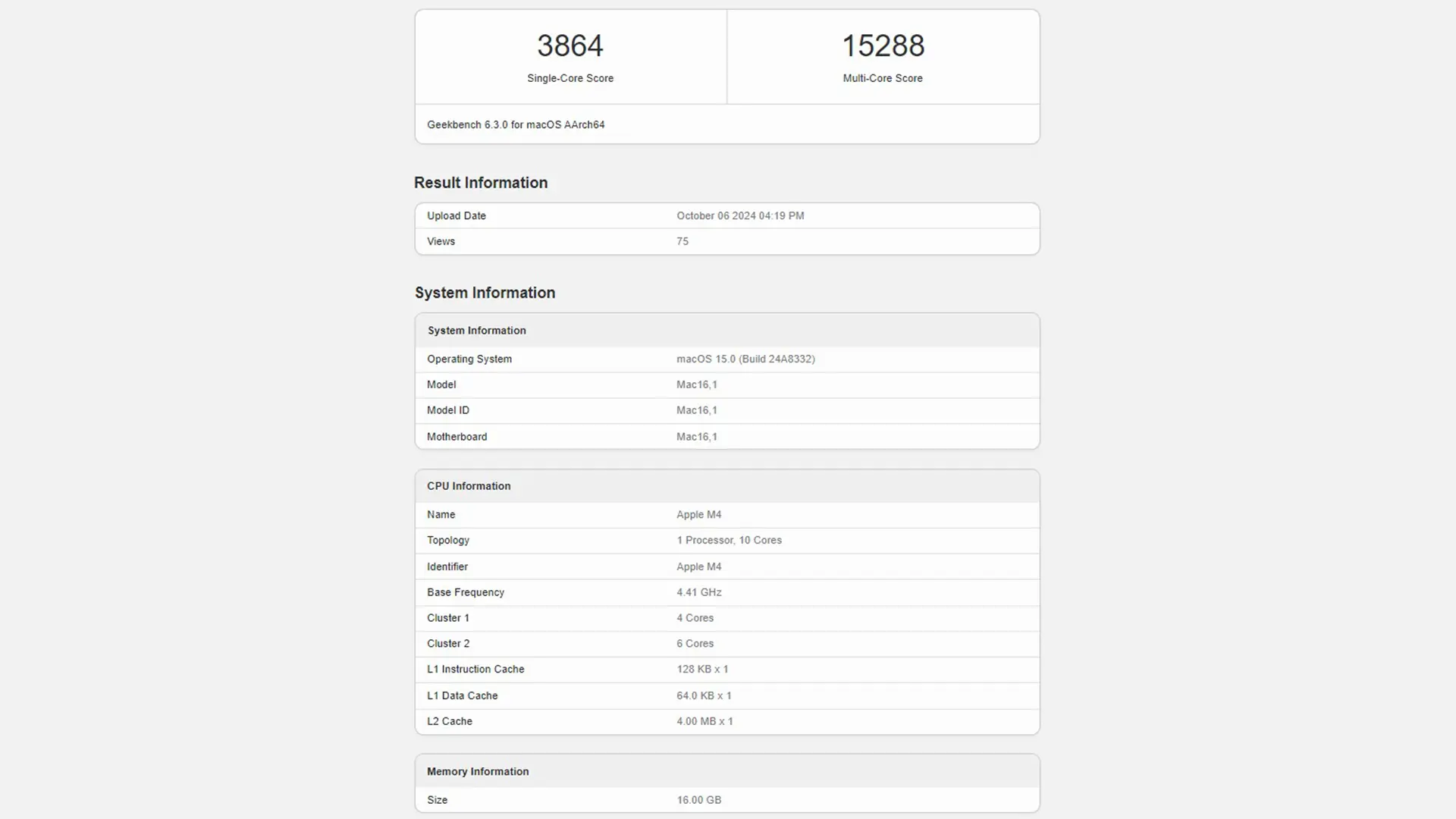The height and width of the screenshot is (819, 1456).
Task: Click the Result Information heading
Action: pyautogui.click(x=481, y=183)
